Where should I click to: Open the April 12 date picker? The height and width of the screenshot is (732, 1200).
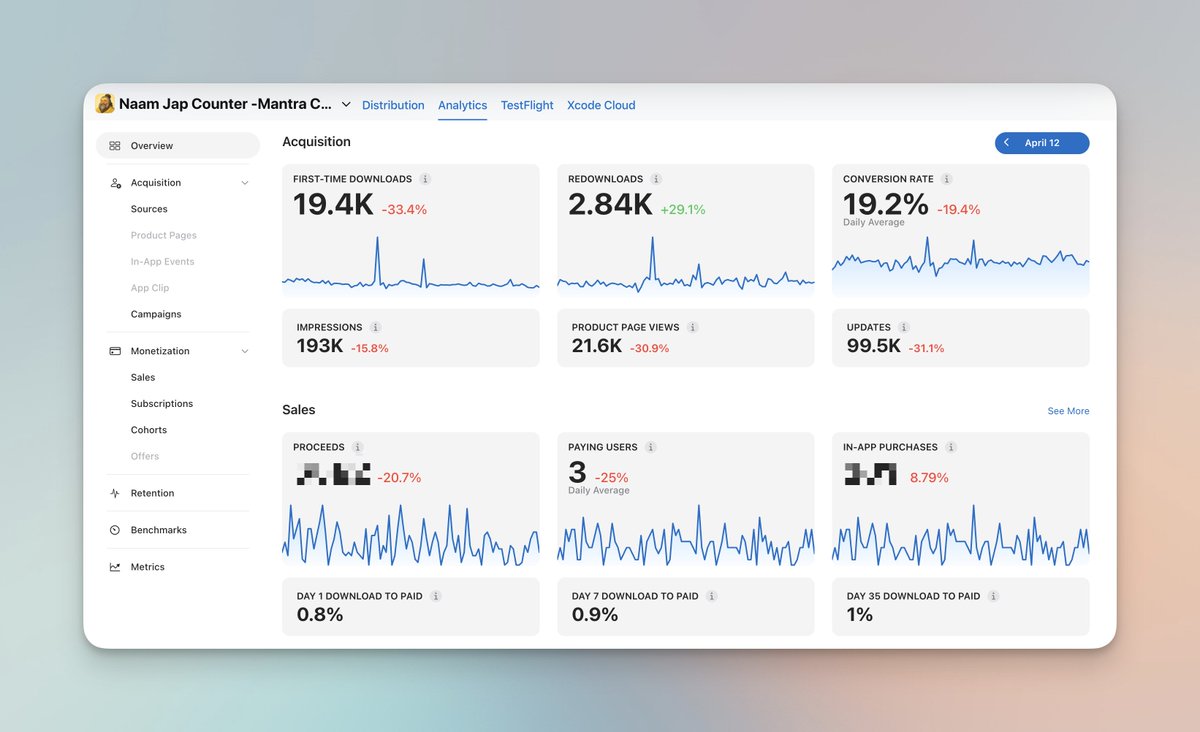(x=1042, y=143)
